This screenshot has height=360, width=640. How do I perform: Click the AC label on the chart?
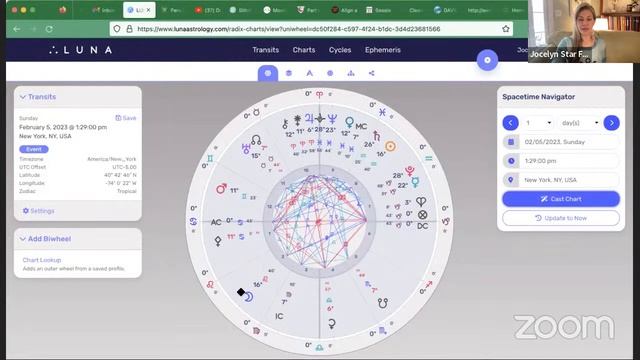point(216,222)
